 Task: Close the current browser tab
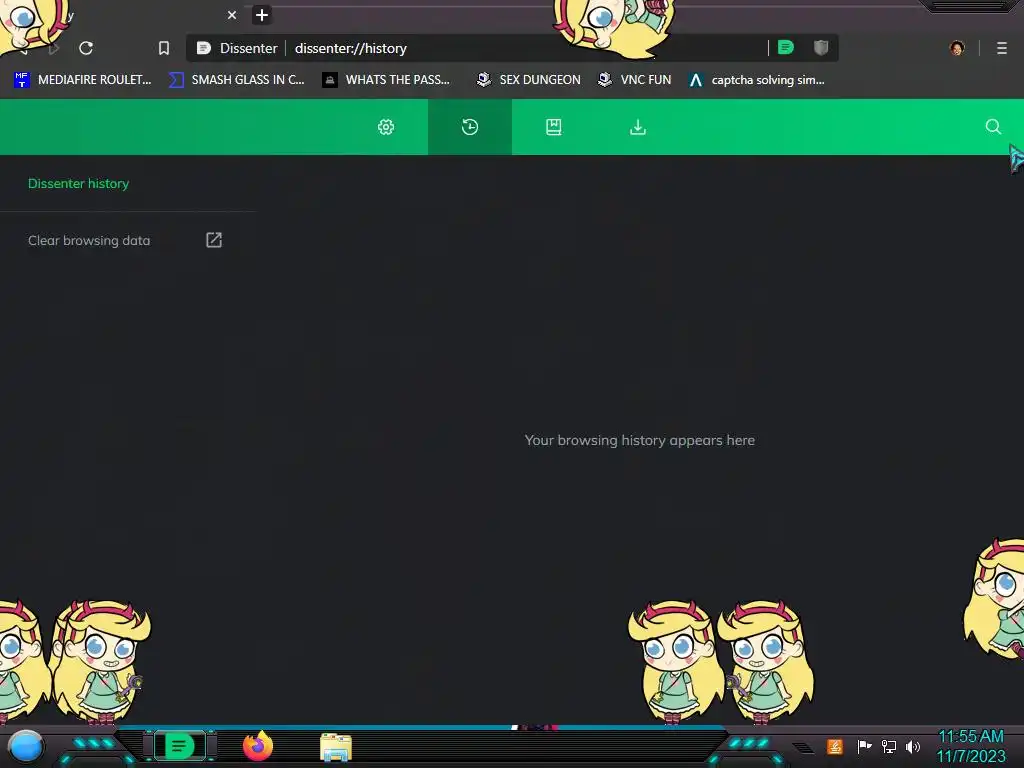click(232, 15)
